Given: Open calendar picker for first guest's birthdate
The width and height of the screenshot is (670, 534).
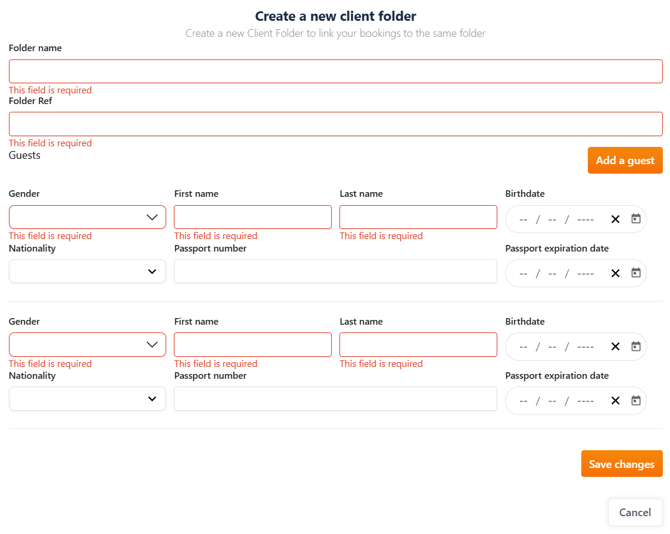Looking at the screenshot, I should tap(635, 218).
